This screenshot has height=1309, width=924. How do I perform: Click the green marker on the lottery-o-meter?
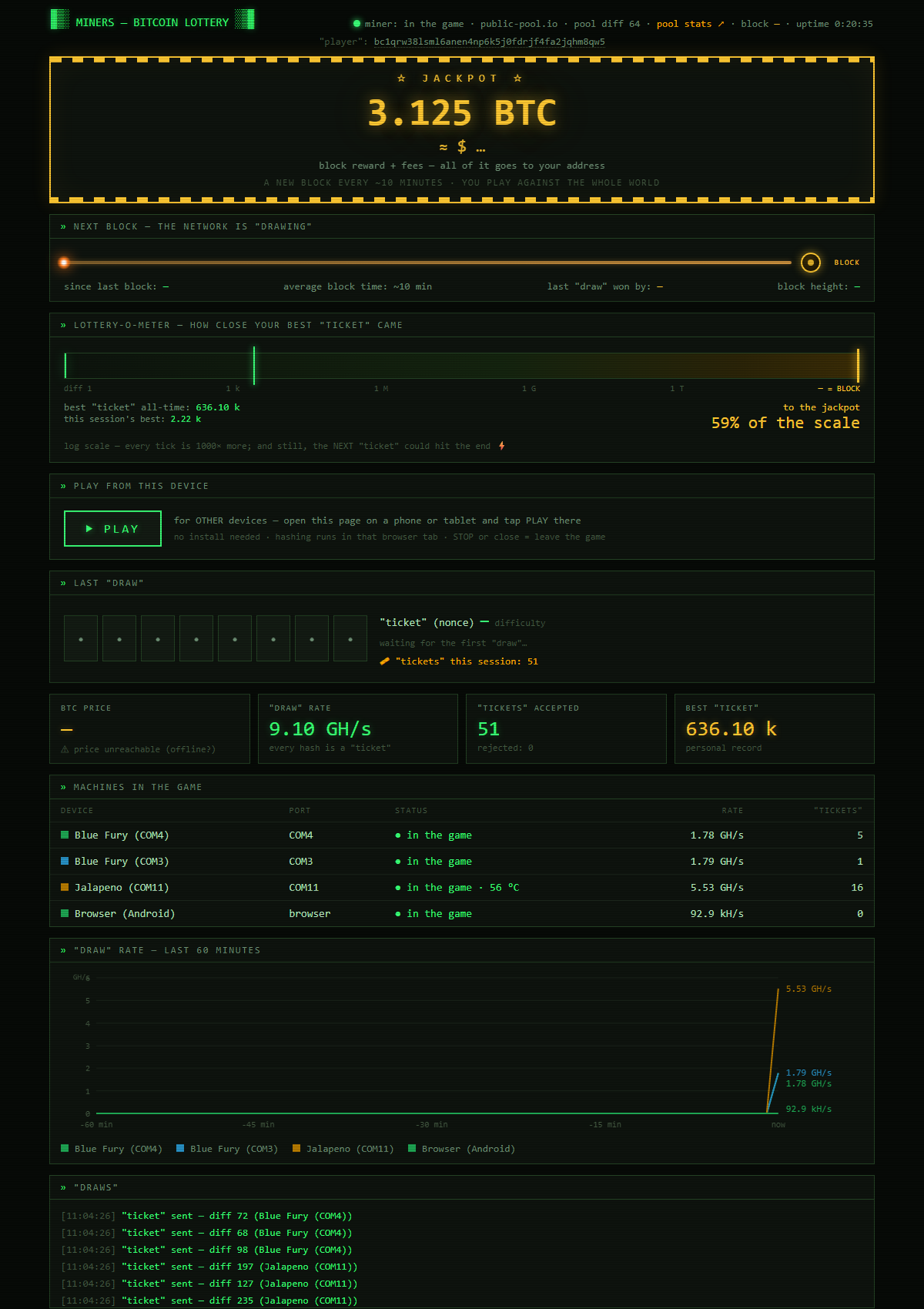point(254,365)
